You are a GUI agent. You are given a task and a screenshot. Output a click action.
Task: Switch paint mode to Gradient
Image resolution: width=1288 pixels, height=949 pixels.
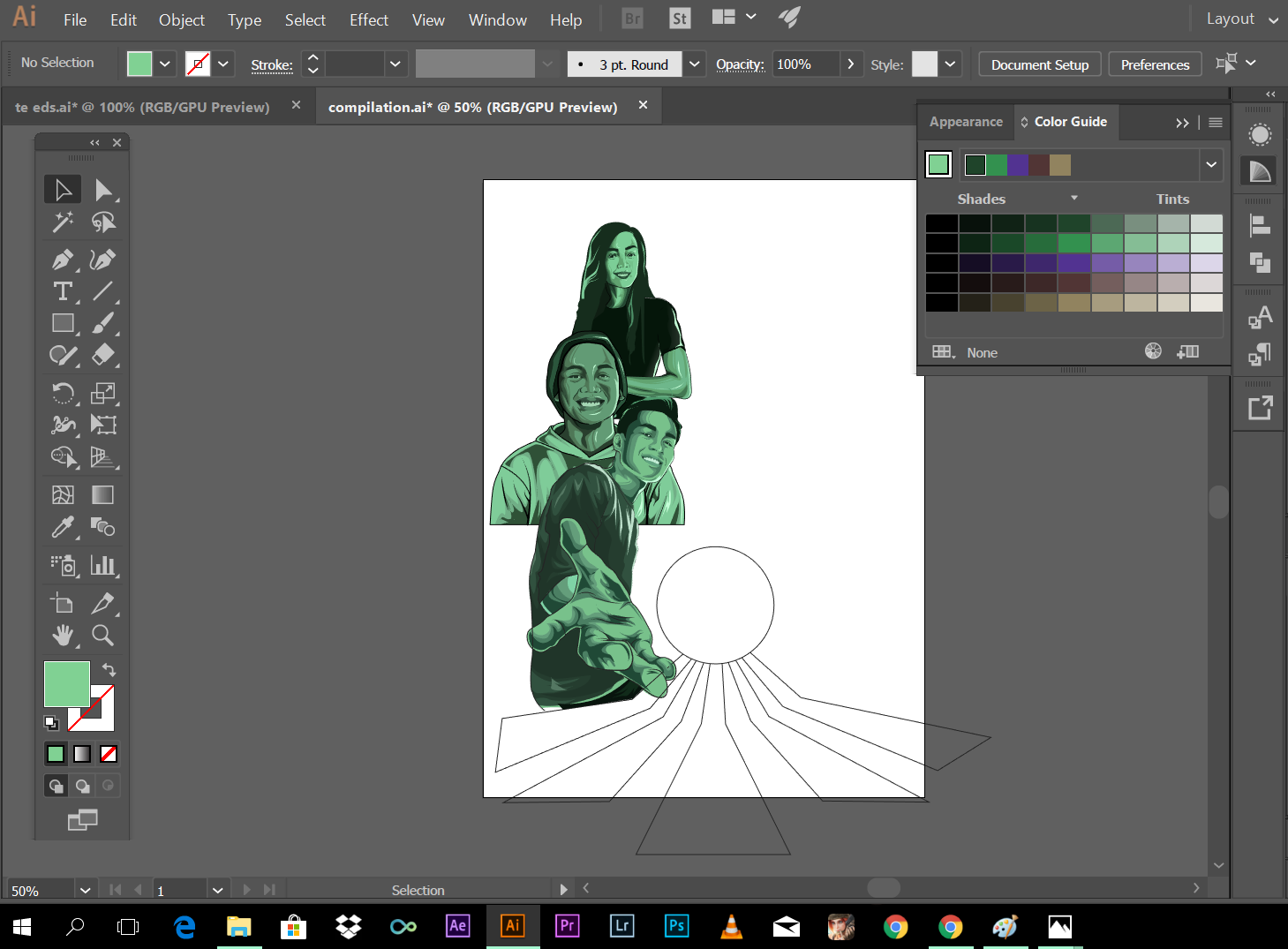point(82,754)
